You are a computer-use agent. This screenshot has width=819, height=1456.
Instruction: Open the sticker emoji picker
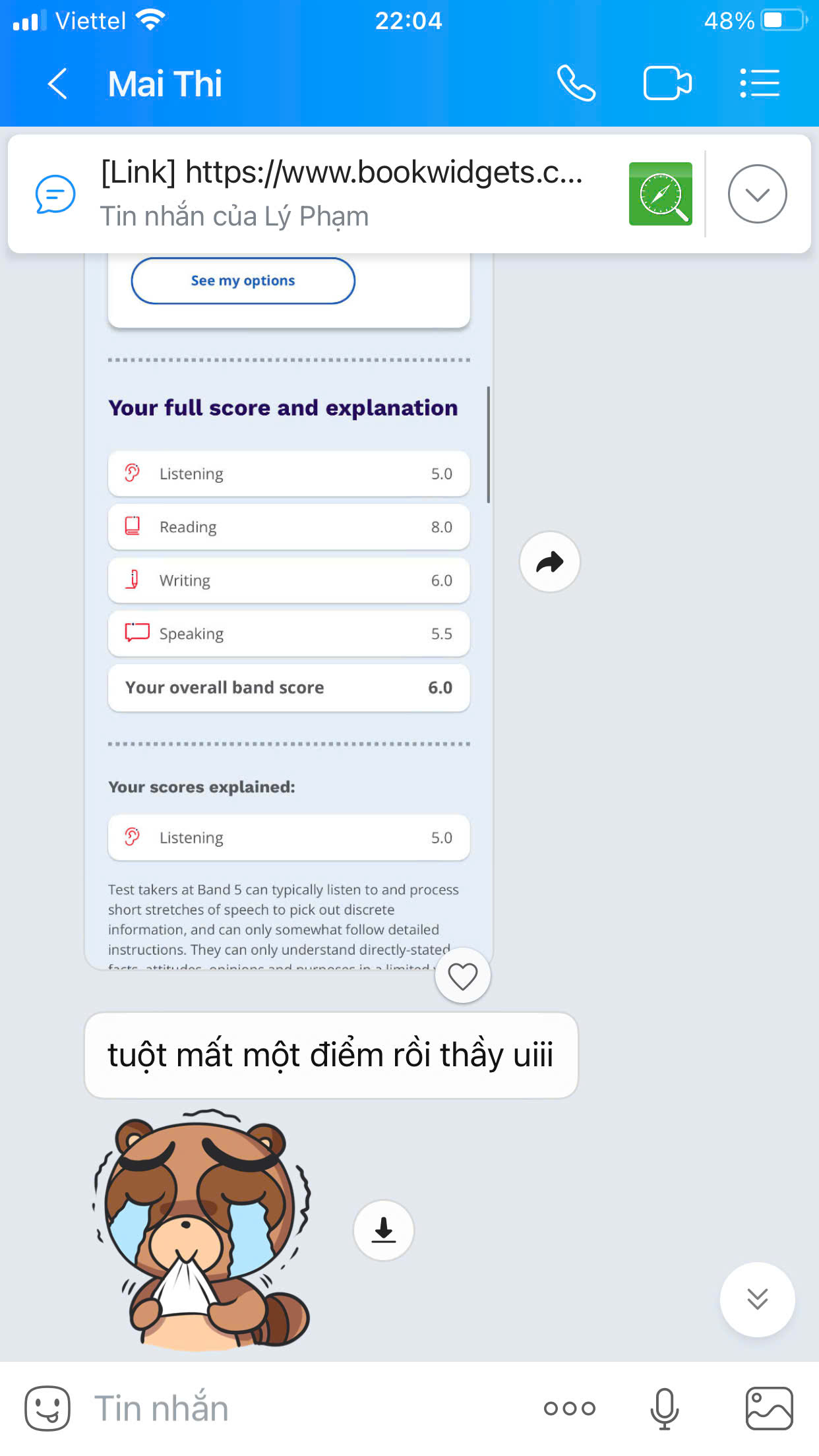pos(47,1408)
